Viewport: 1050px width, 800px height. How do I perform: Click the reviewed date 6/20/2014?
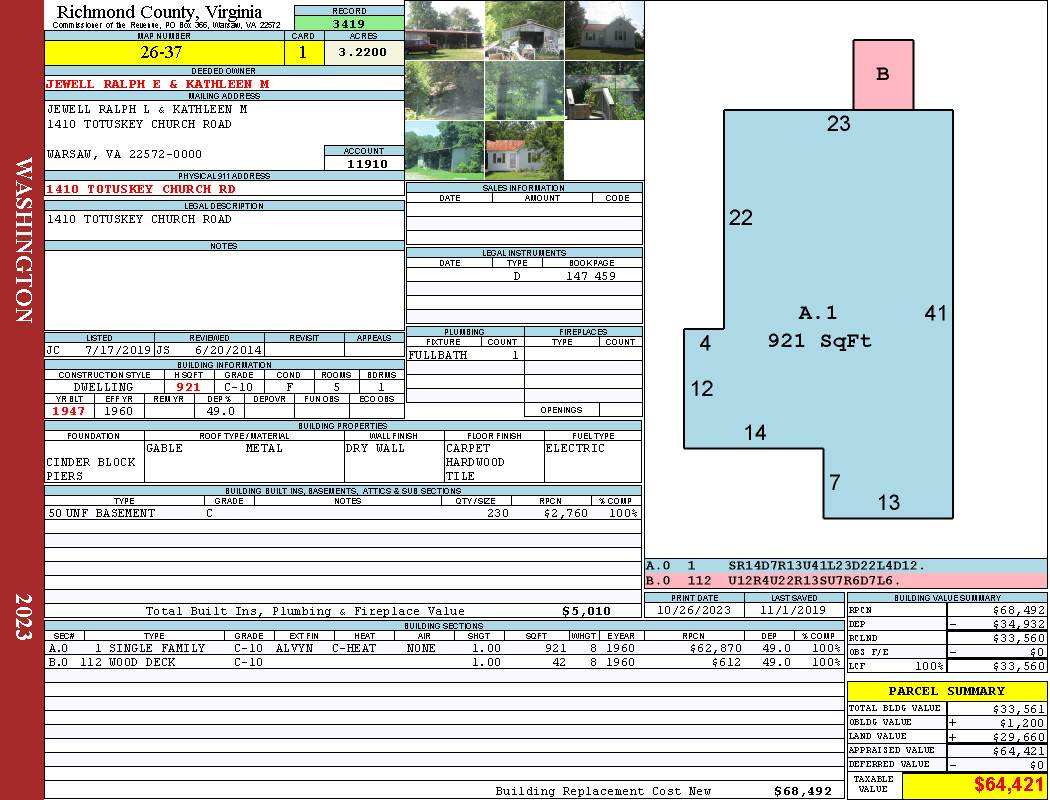point(228,349)
